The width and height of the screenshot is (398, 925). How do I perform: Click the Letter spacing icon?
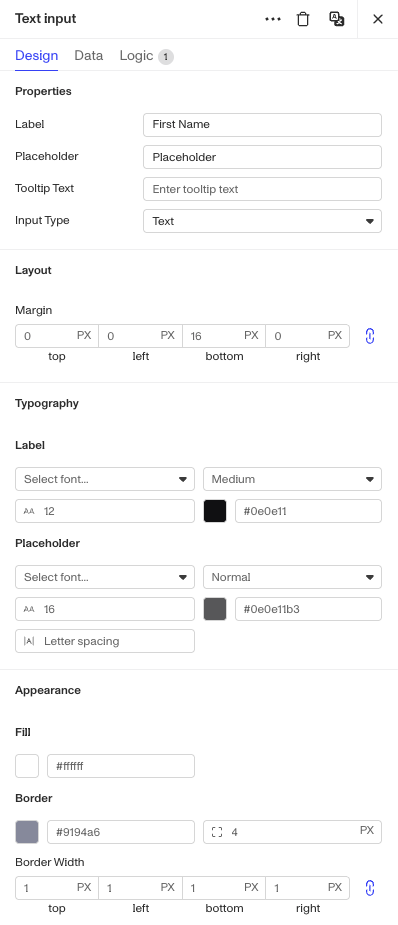point(29,641)
